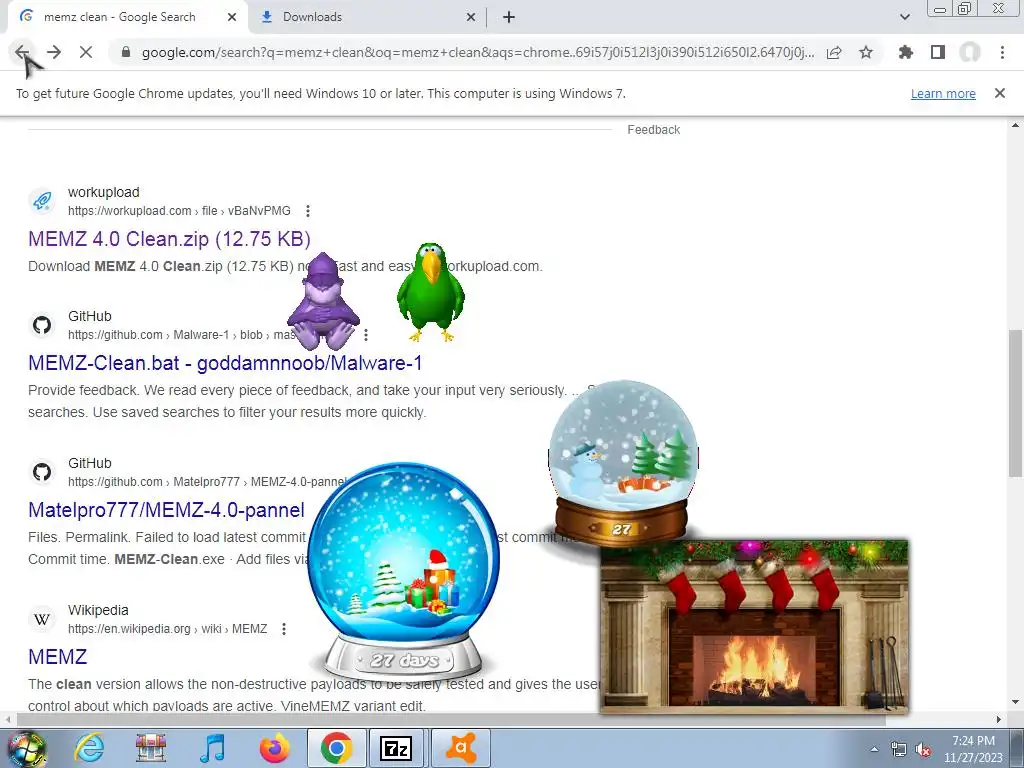The width and height of the screenshot is (1024, 768).
Task: Open a new tab with the plus button
Action: click(x=509, y=17)
